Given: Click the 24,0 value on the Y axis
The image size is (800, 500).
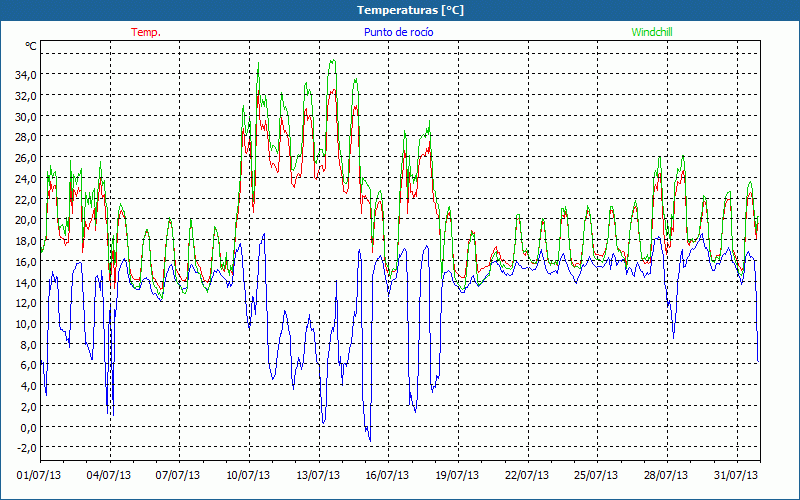Looking at the screenshot, I should click(26, 179).
